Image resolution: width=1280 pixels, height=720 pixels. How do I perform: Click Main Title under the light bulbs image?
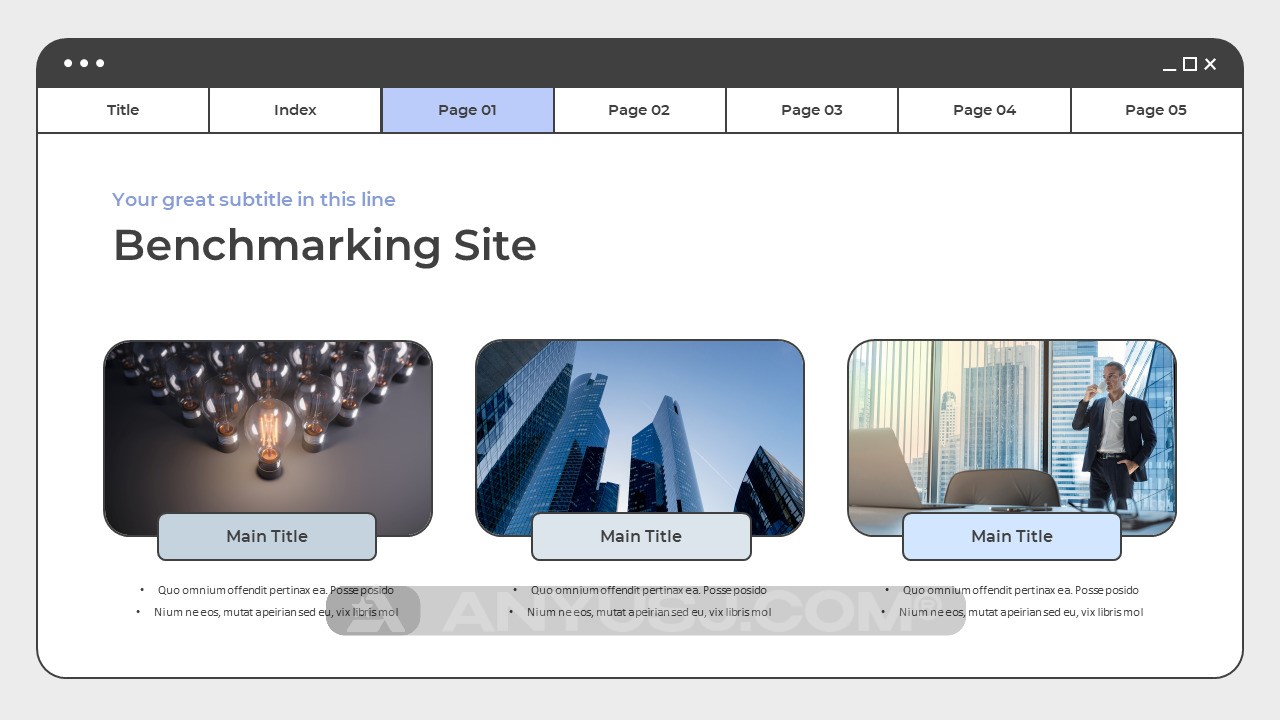tap(267, 536)
